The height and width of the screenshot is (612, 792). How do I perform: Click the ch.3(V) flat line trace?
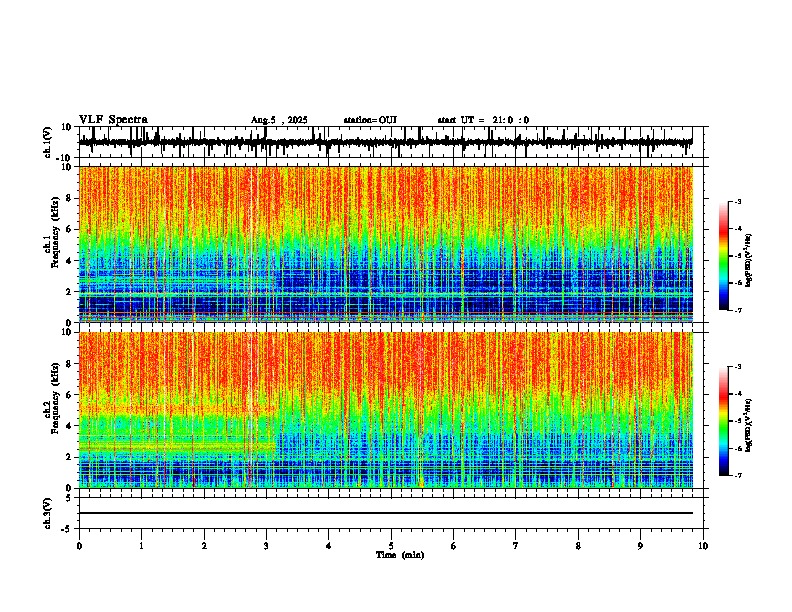[x=385, y=513]
